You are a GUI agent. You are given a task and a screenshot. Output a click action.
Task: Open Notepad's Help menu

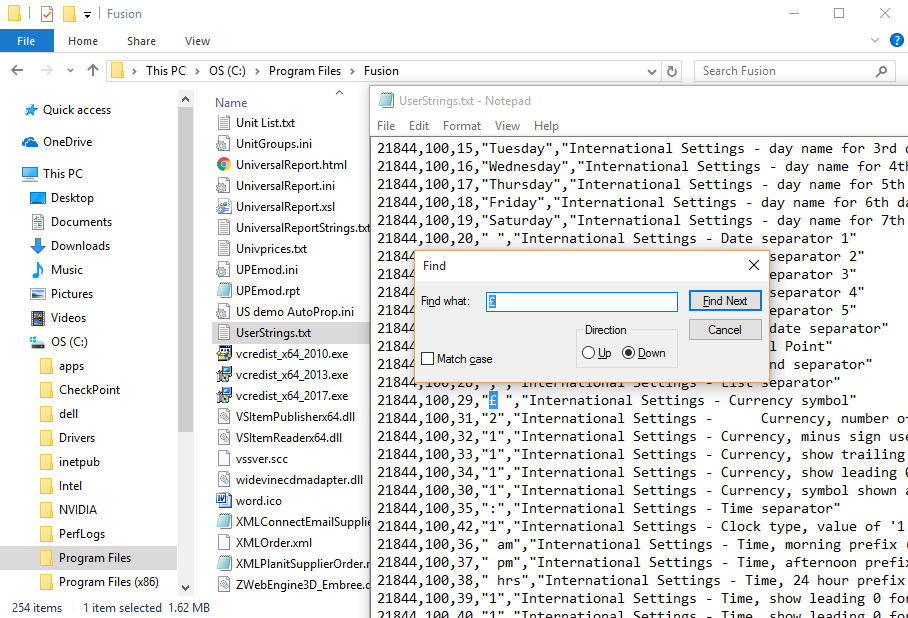click(546, 126)
